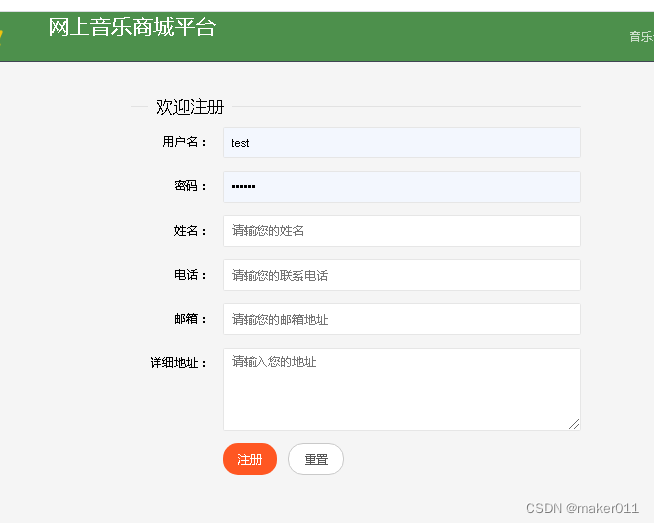Click the 姓名 name input field
654x523 pixels.
pyautogui.click(x=402, y=231)
